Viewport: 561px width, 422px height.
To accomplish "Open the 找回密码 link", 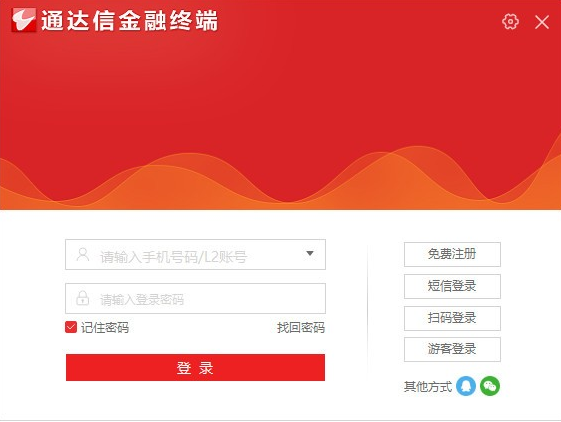I will 301,328.
